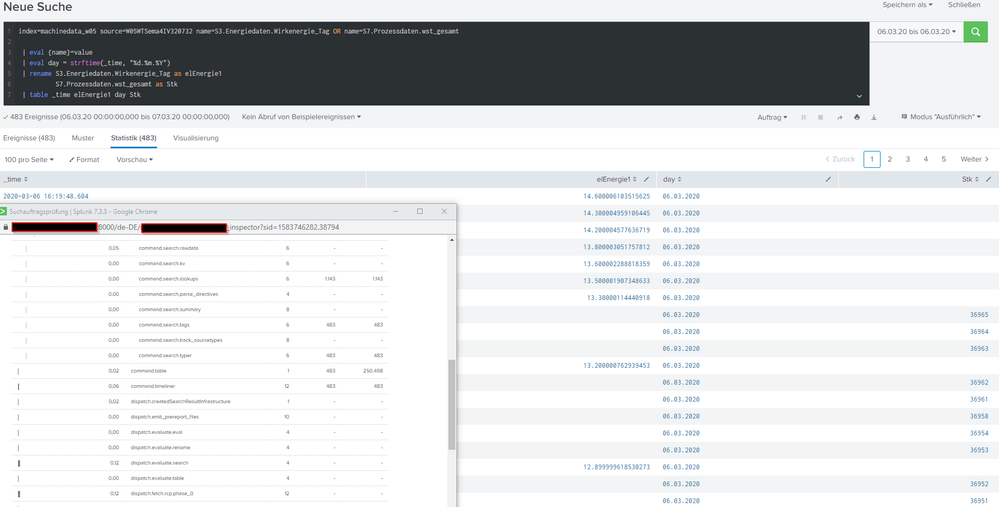
Task: Export results with download icon
Action: (x=875, y=117)
